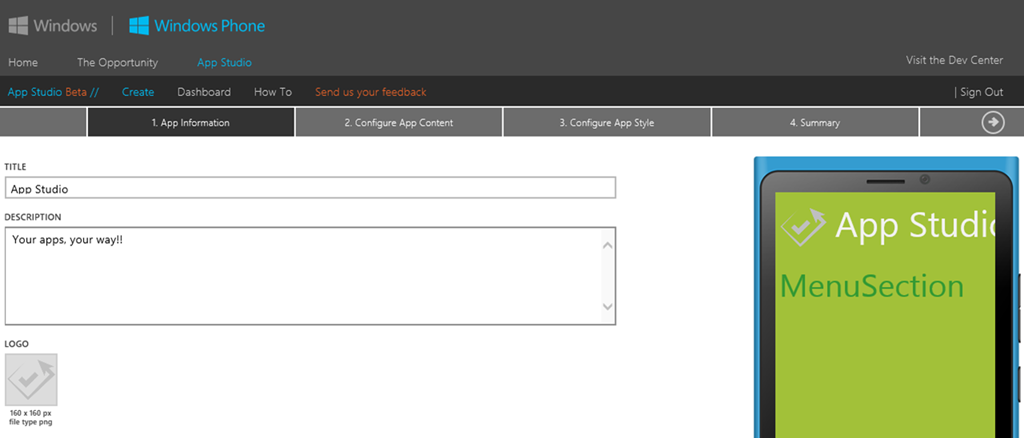
Task: Switch to 3. Configure App Style step
Action: 607,122
